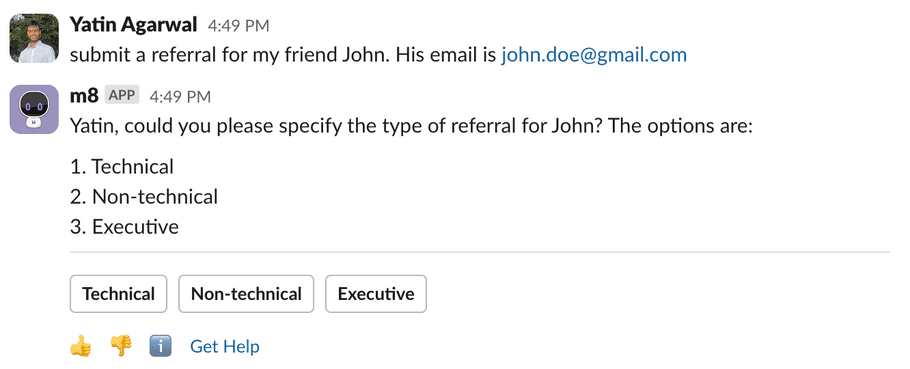The height and width of the screenshot is (369, 910).
Task: Click the '1. Technical' list item text
Action: point(122,167)
